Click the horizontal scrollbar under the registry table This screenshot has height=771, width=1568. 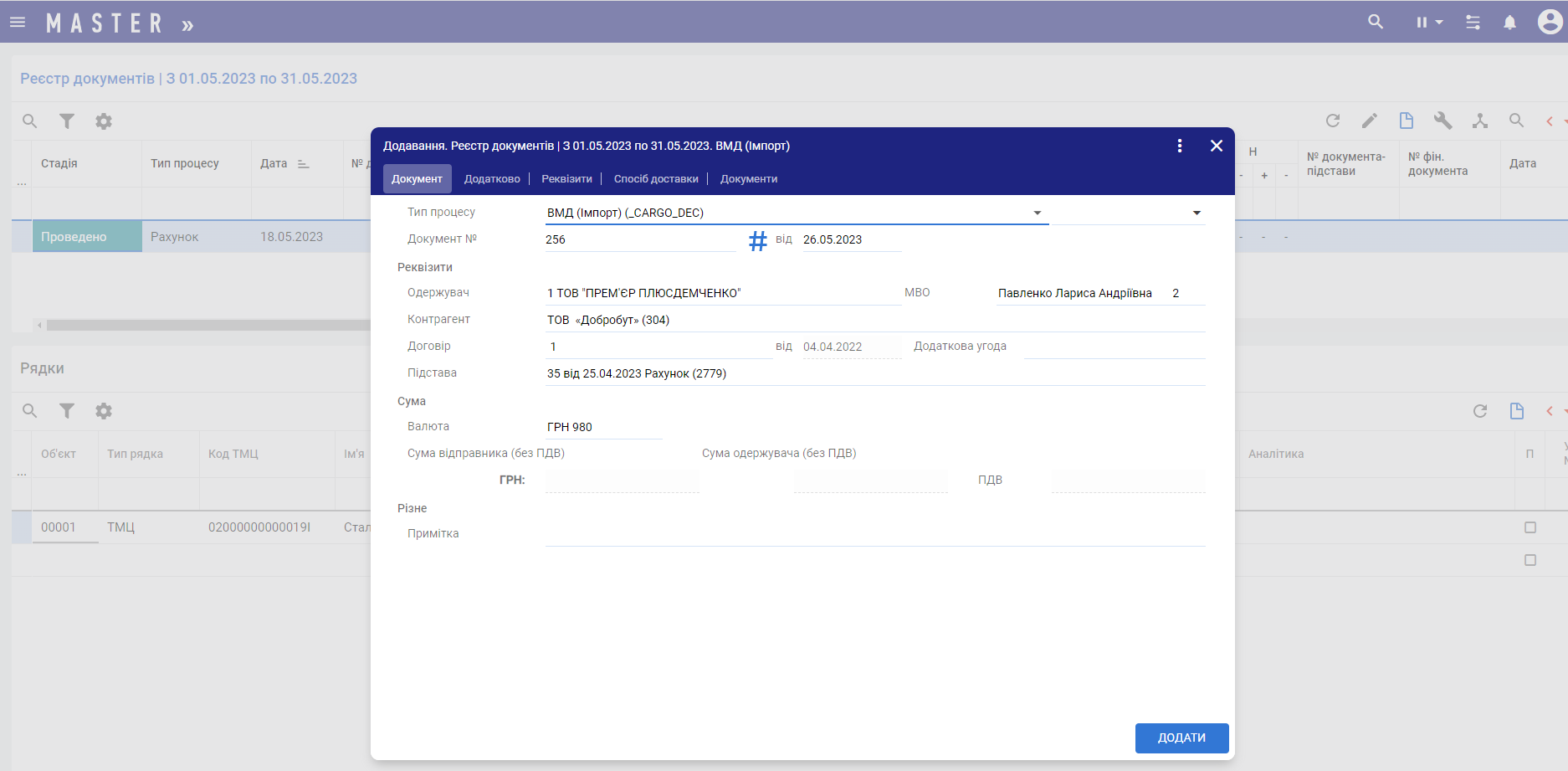[x=208, y=325]
